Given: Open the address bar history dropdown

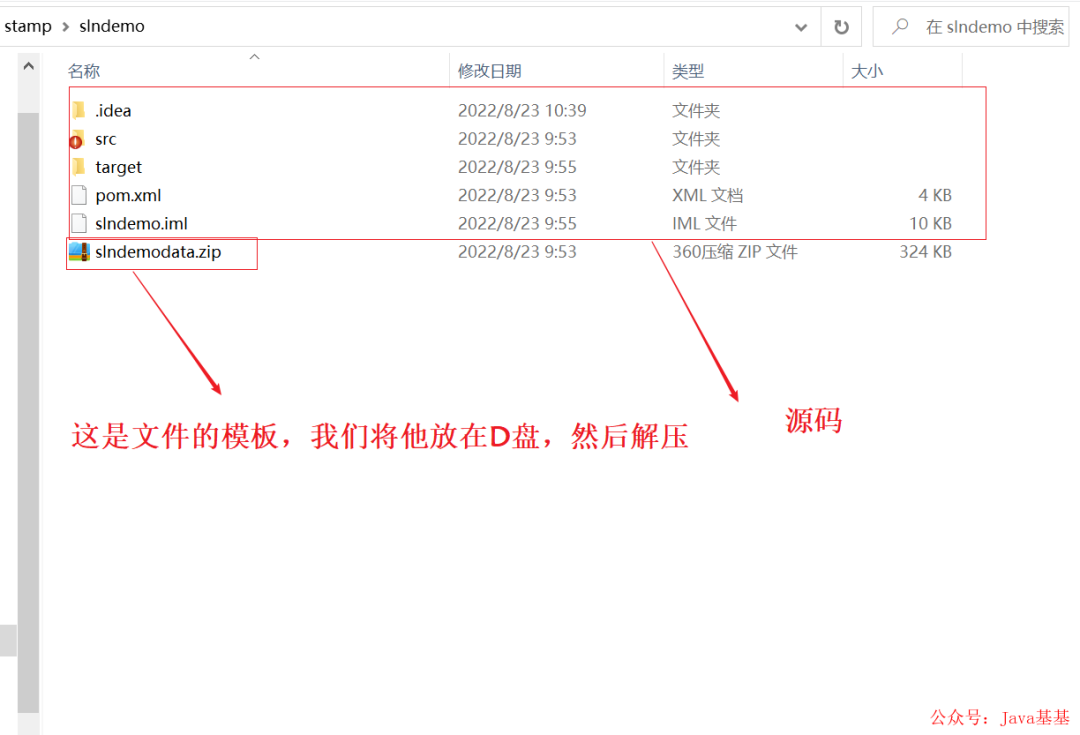Looking at the screenshot, I should click(800, 26).
